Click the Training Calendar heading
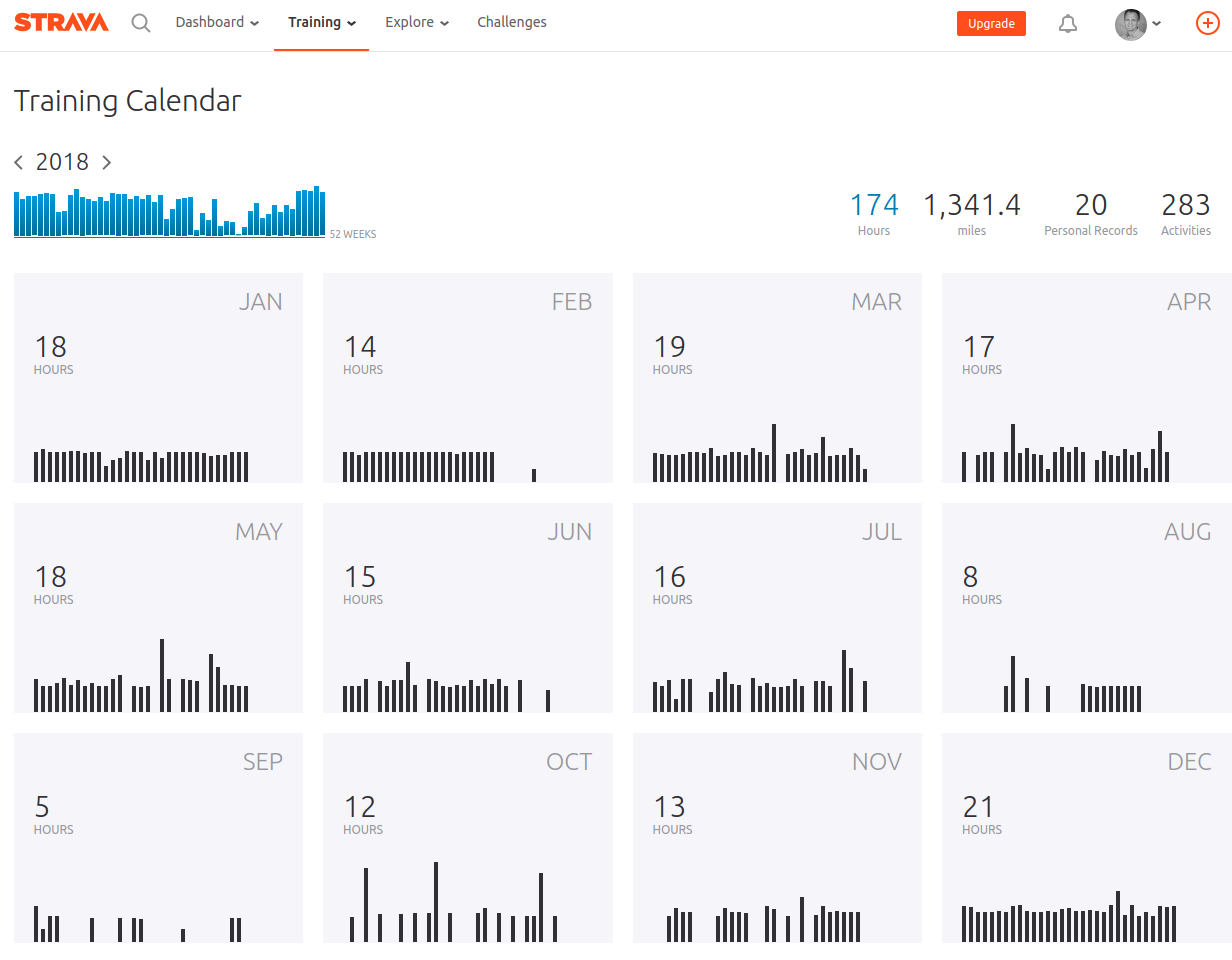 point(128,101)
